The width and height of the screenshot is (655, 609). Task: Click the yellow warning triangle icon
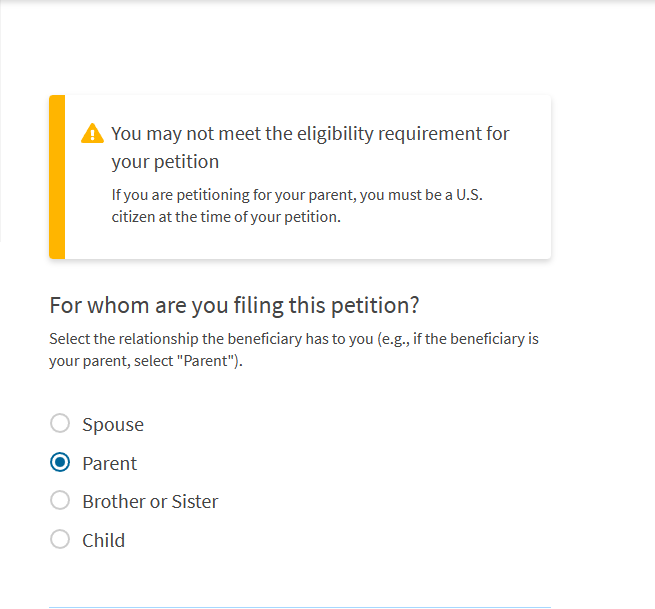click(x=92, y=133)
